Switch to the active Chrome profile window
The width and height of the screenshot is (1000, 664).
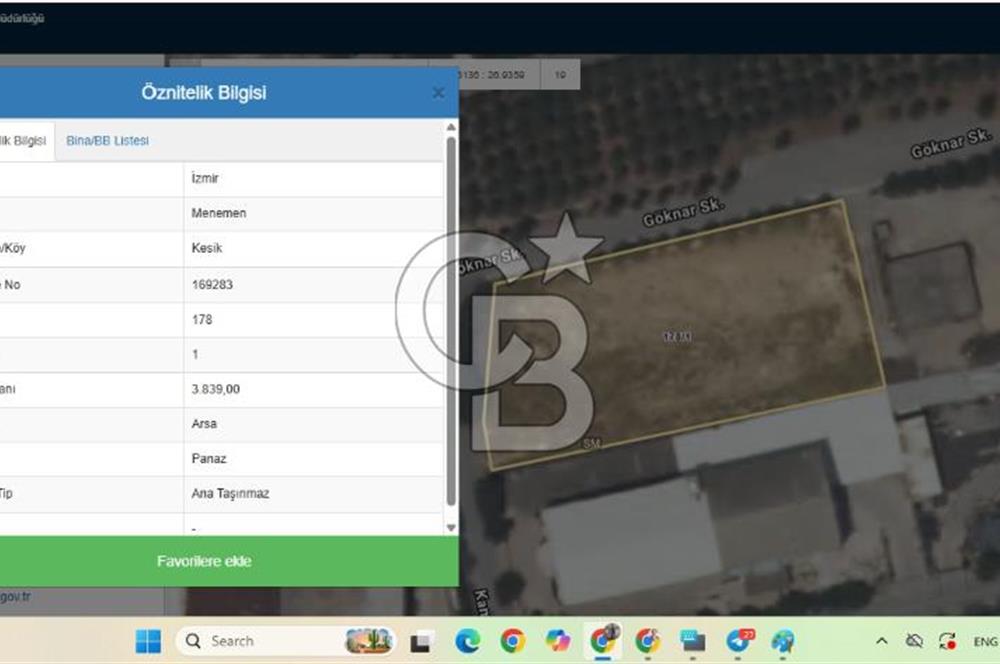point(603,640)
